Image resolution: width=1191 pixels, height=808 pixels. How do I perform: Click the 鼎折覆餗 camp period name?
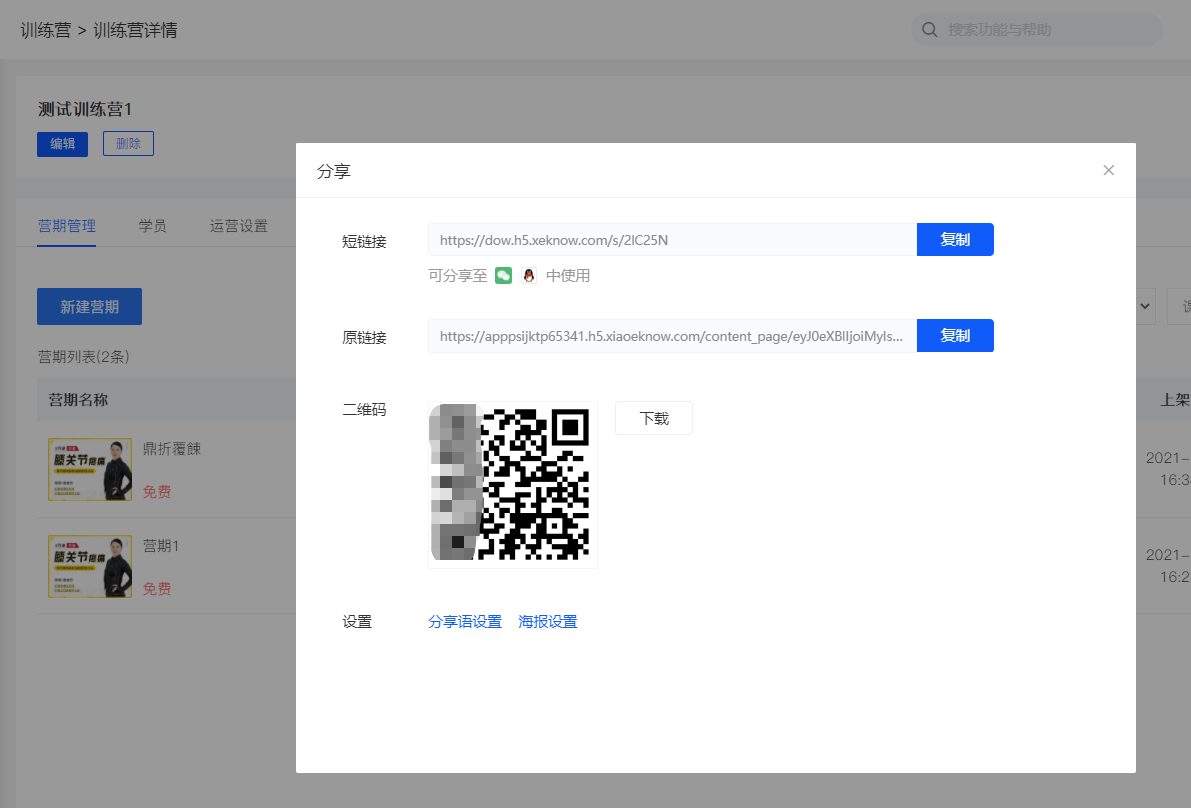[172, 449]
